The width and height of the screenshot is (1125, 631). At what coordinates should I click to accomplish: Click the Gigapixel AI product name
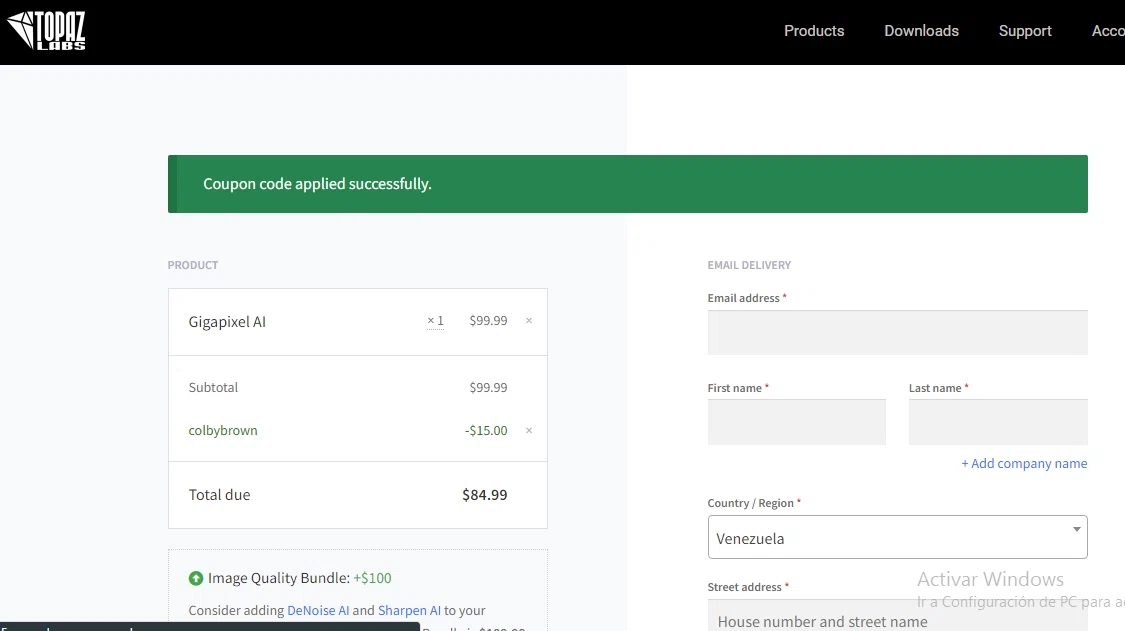227,322
